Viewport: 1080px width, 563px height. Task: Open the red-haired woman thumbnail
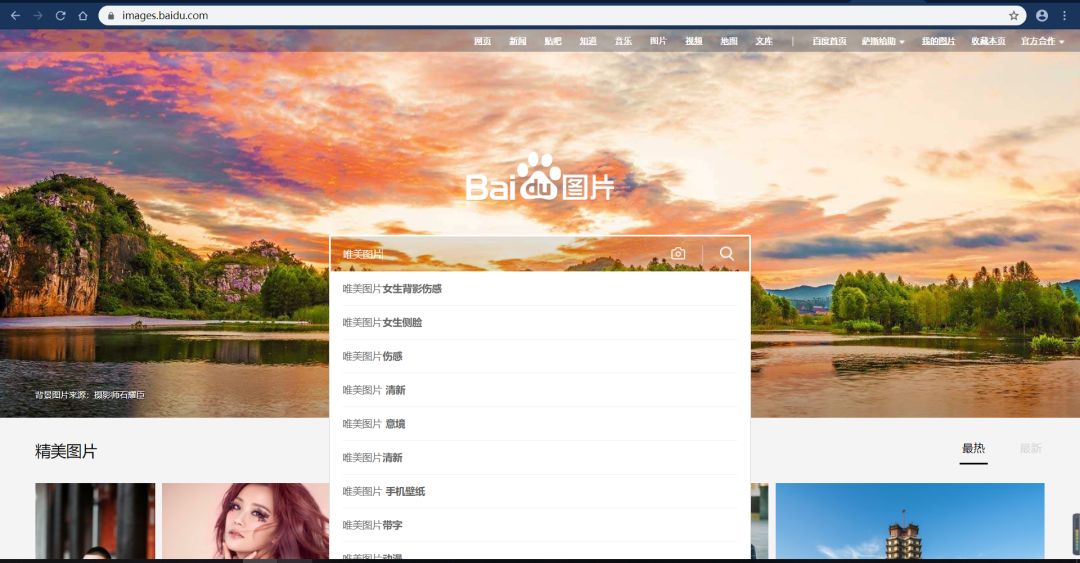coord(245,521)
